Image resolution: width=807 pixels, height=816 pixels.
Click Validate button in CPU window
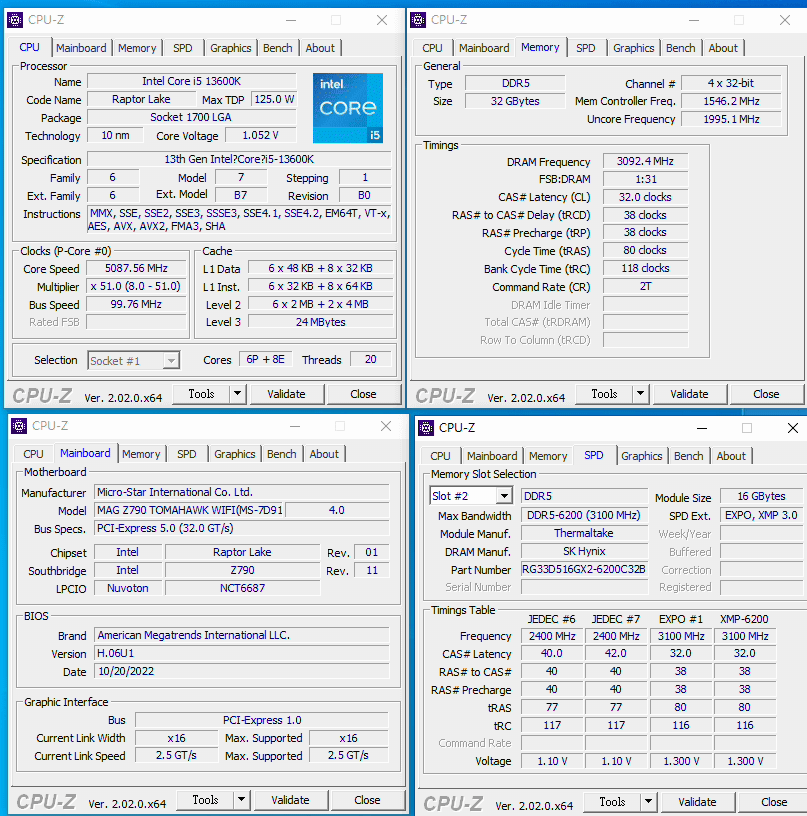(286, 394)
